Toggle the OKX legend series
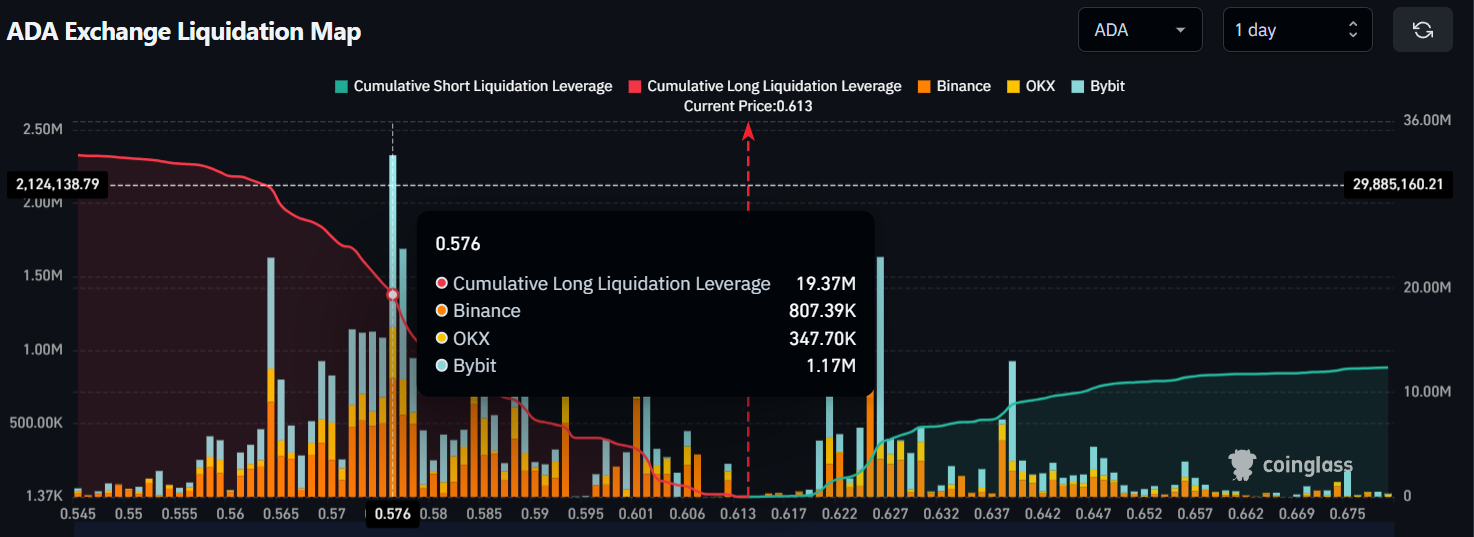 1030,86
